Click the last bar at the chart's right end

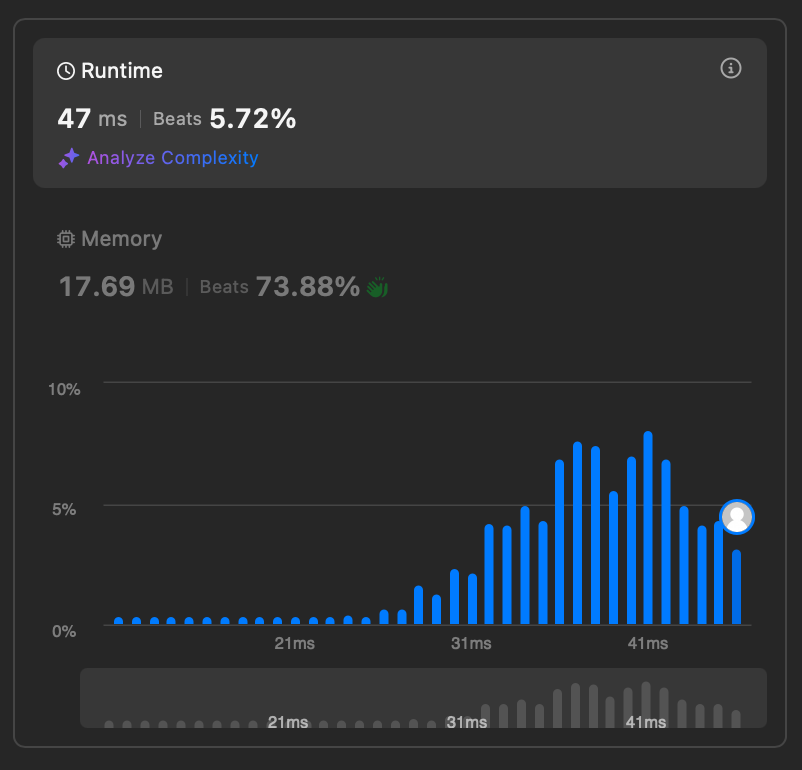(737, 587)
